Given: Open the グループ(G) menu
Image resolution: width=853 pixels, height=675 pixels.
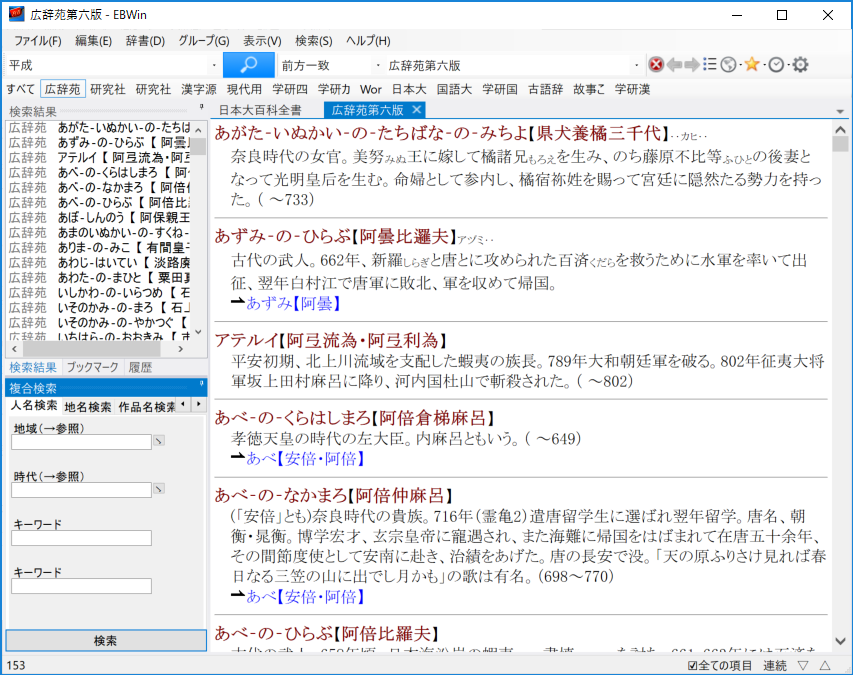Looking at the screenshot, I should [204, 41].
